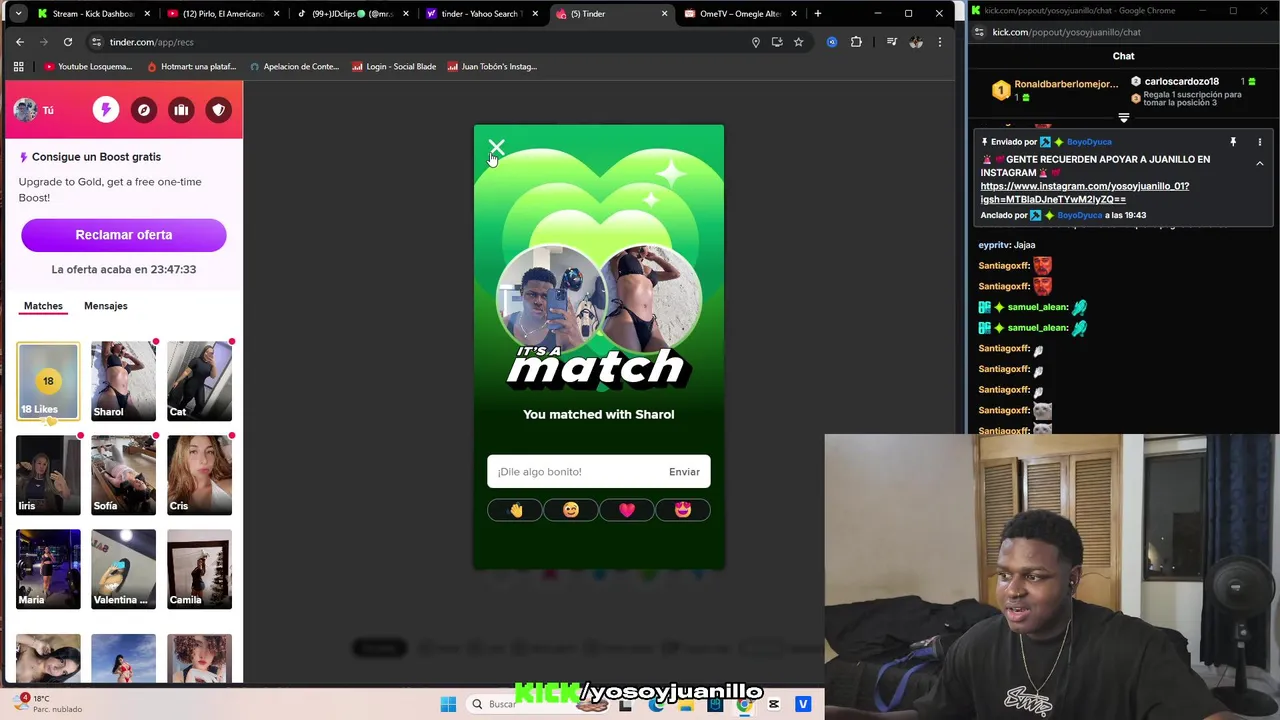1280x720 pixels.
Task: Open the 18 Likes card
Action: point(48,381)
